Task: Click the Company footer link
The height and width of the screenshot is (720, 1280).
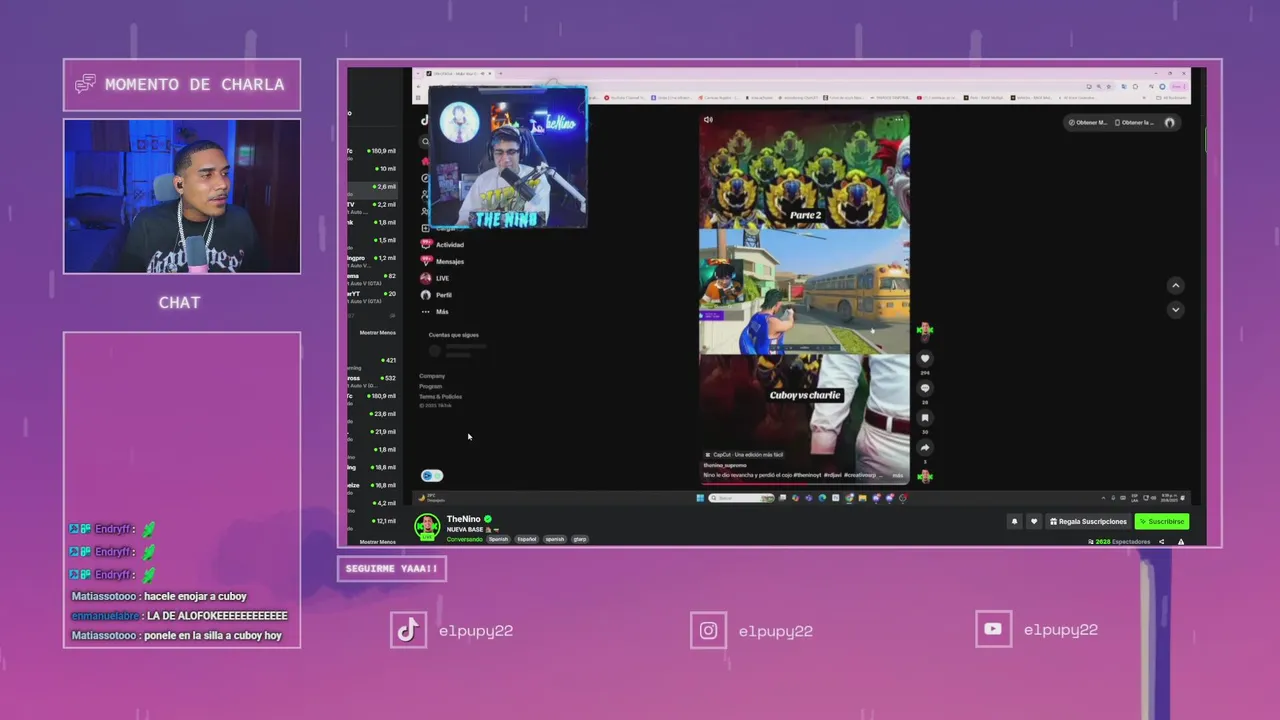Action: (432, 376)
